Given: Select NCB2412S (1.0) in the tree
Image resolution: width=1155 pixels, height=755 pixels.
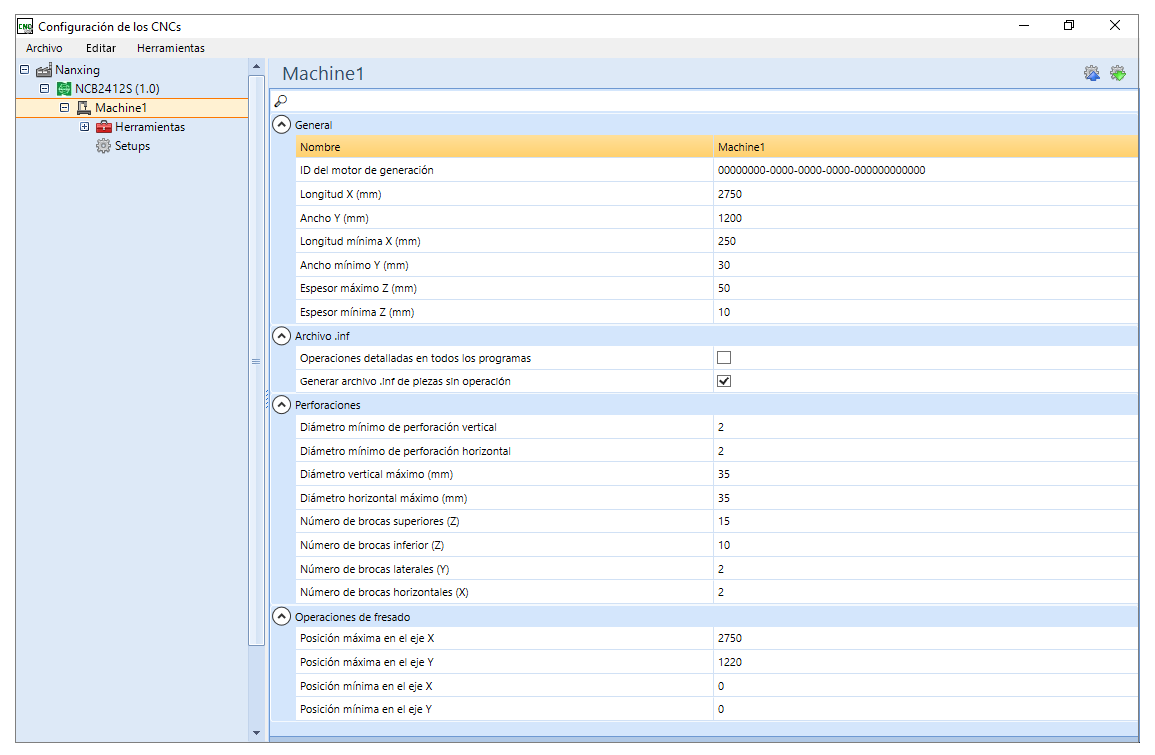Looking at the screenshot, I should (117, 88).
